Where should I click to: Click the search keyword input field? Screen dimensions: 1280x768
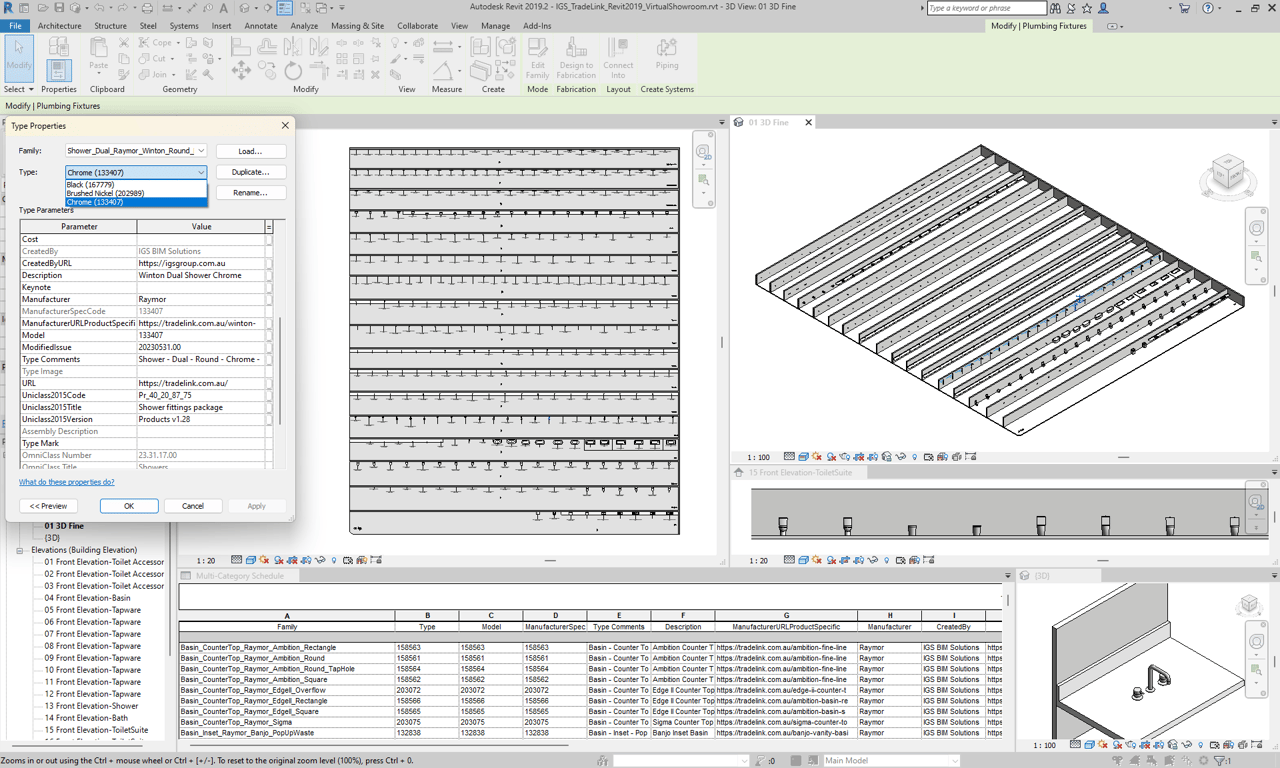[985, 8]
